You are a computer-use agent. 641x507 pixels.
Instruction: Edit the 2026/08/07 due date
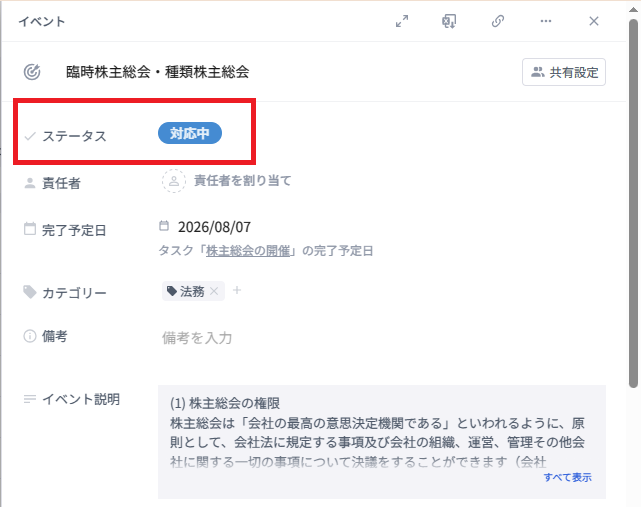(214, 227)
